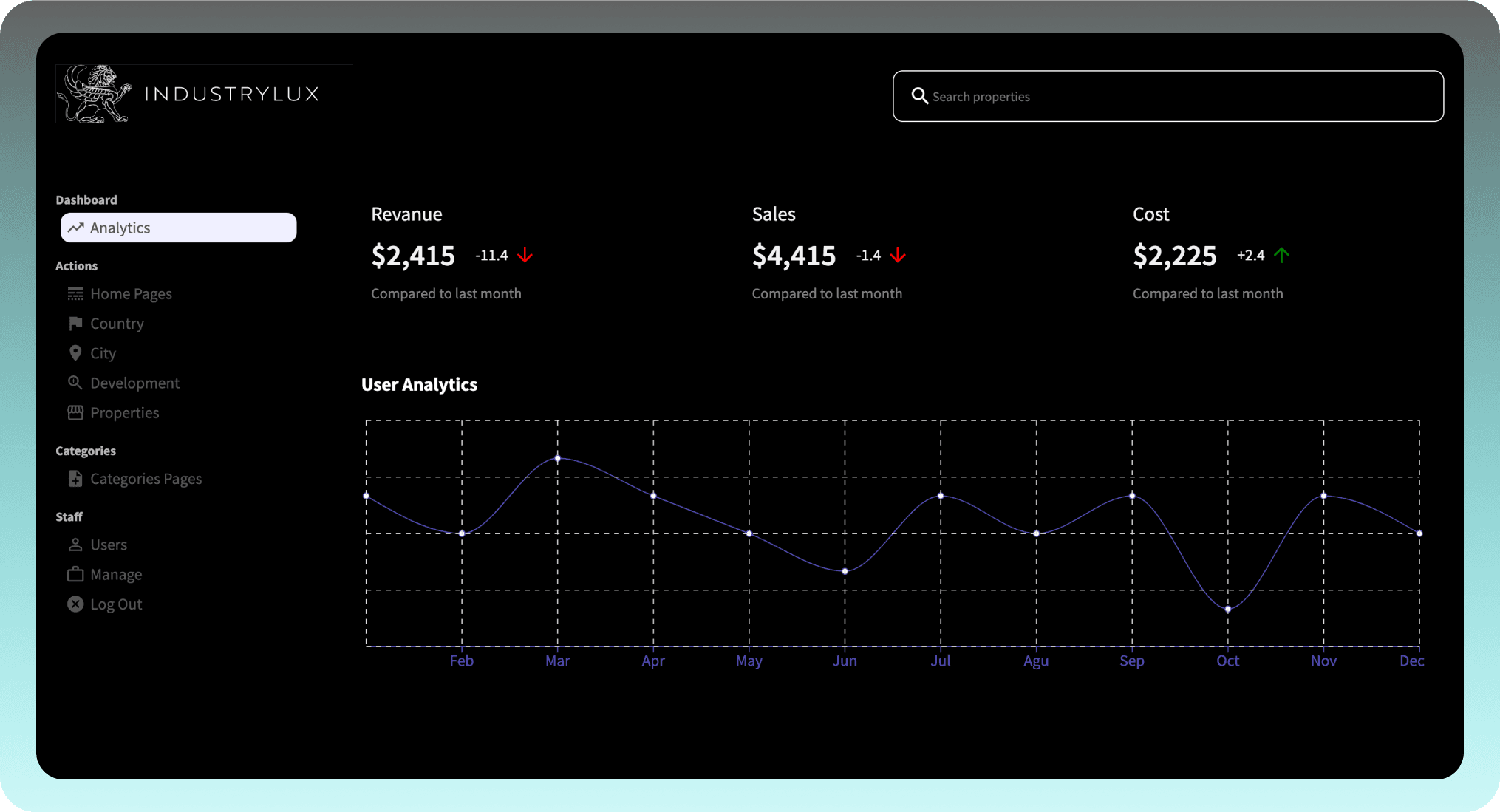1500x812 pixels.
Task: Click the search magnifier in the search bar
Action: coord(920,96)
